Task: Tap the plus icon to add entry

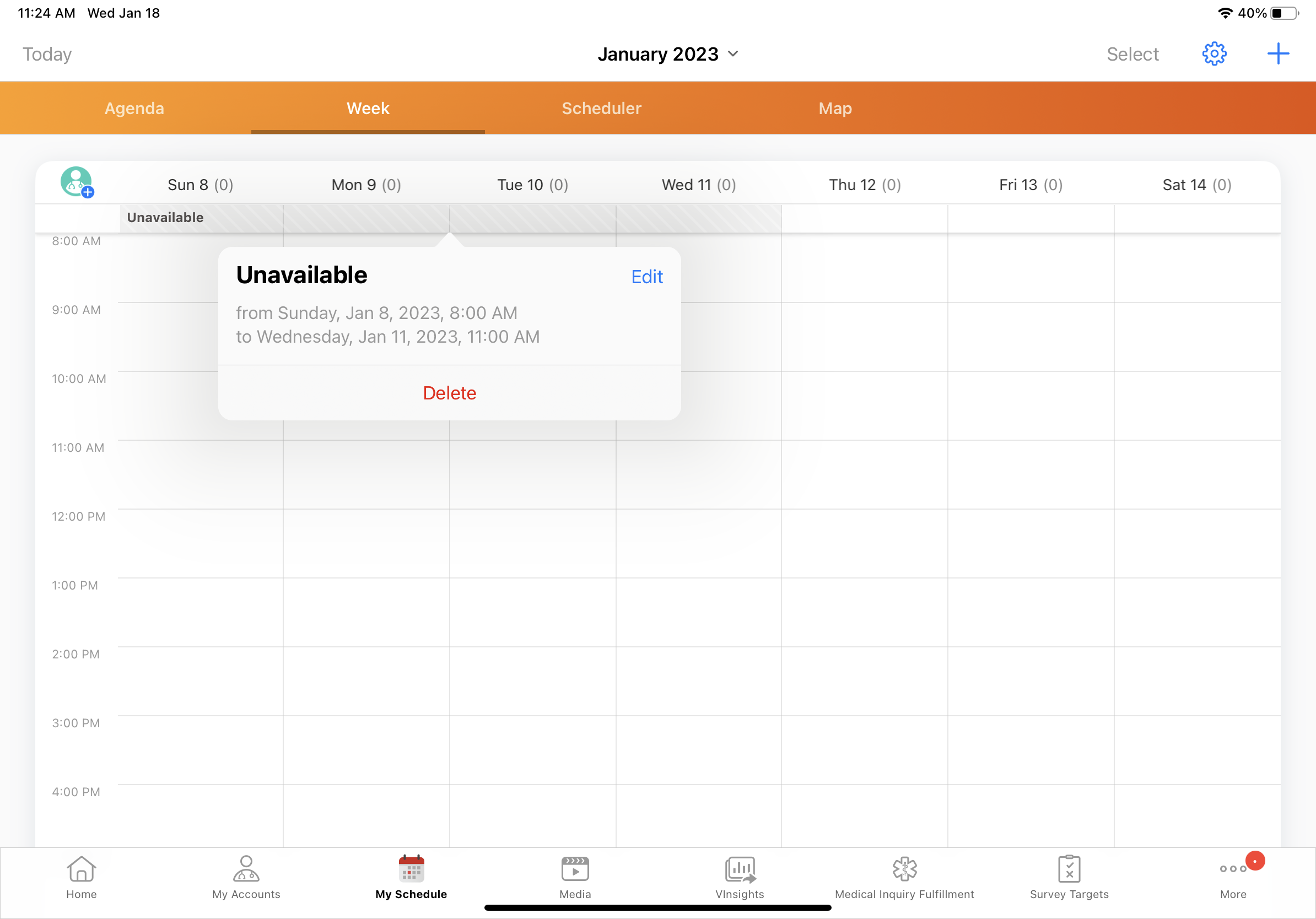Action: coord(1277,54)
